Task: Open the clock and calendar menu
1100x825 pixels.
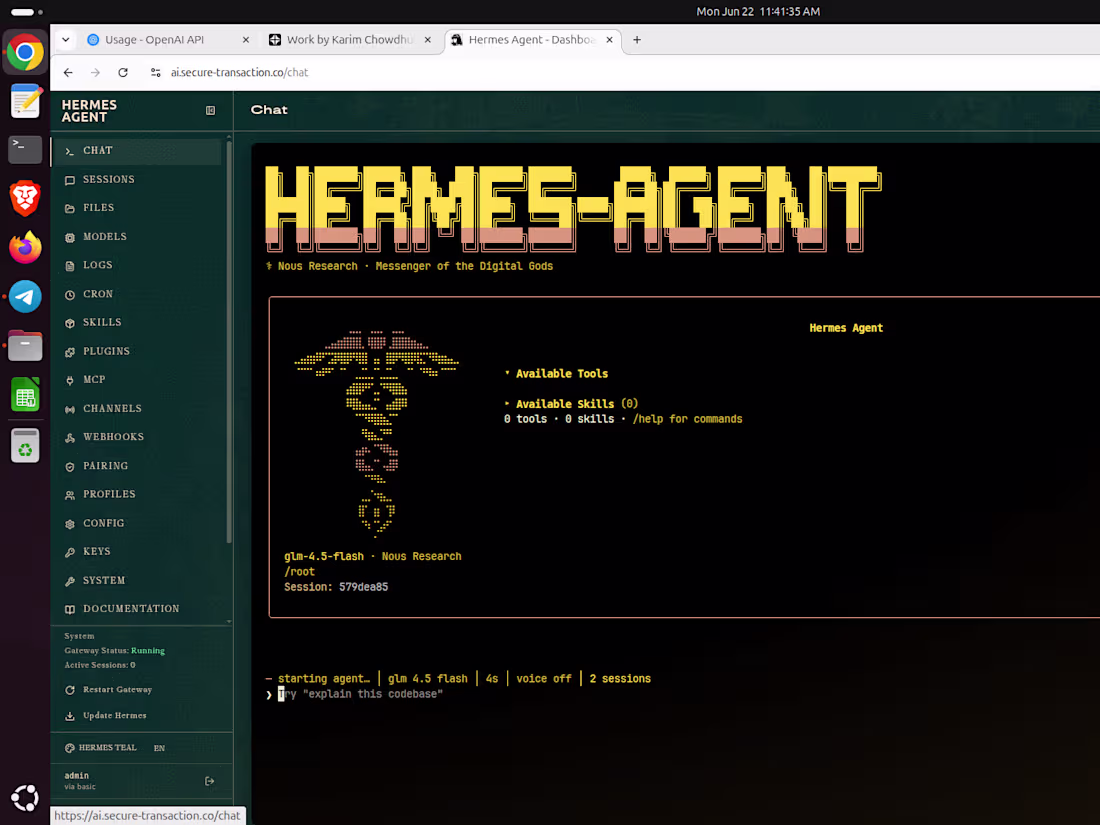Action: pyautogui.click(x=758, y=11)
